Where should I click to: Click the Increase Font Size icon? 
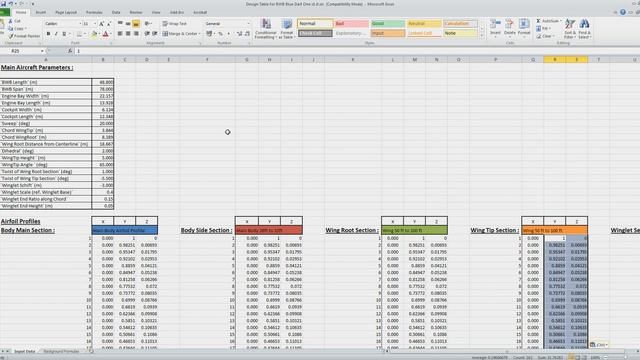tap(101, 24)
